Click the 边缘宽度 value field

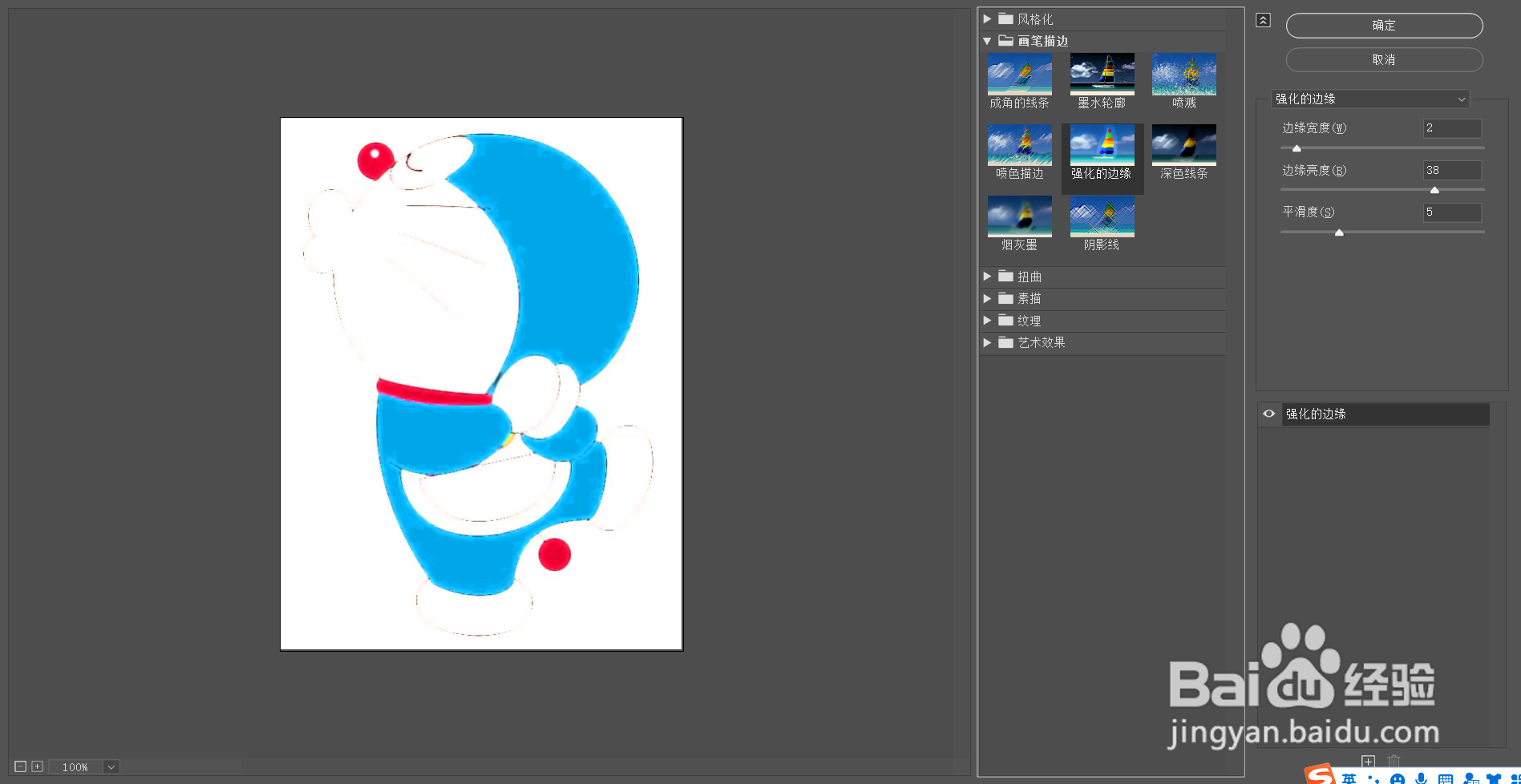tap(1452, 128)
